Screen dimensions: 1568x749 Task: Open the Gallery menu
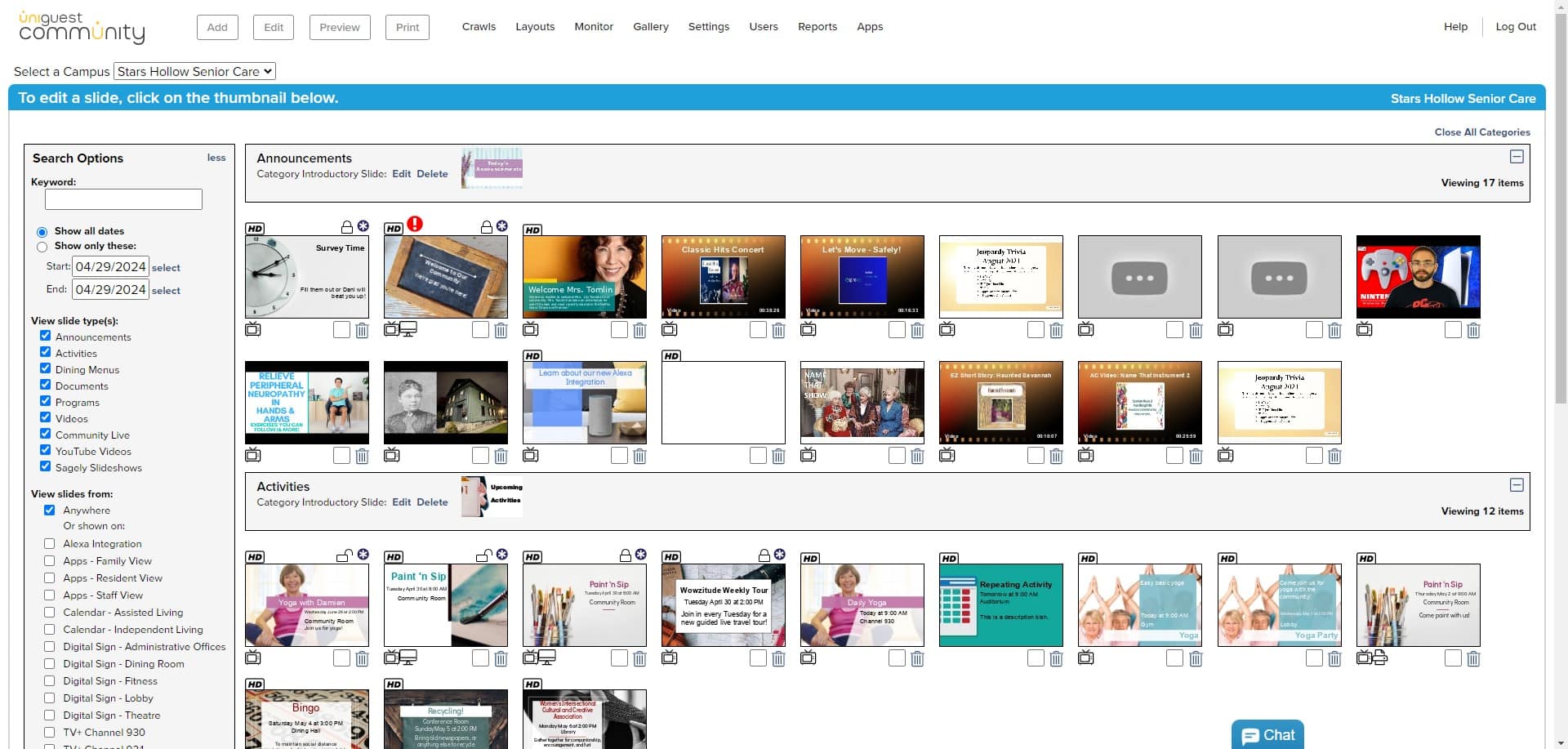pyautogui.click(x=651, y=26)
